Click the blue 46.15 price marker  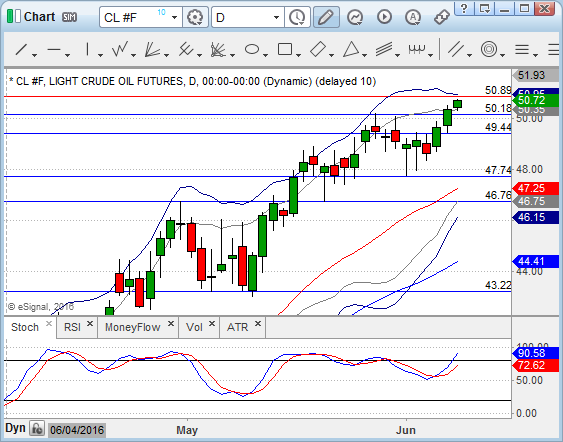536,217
